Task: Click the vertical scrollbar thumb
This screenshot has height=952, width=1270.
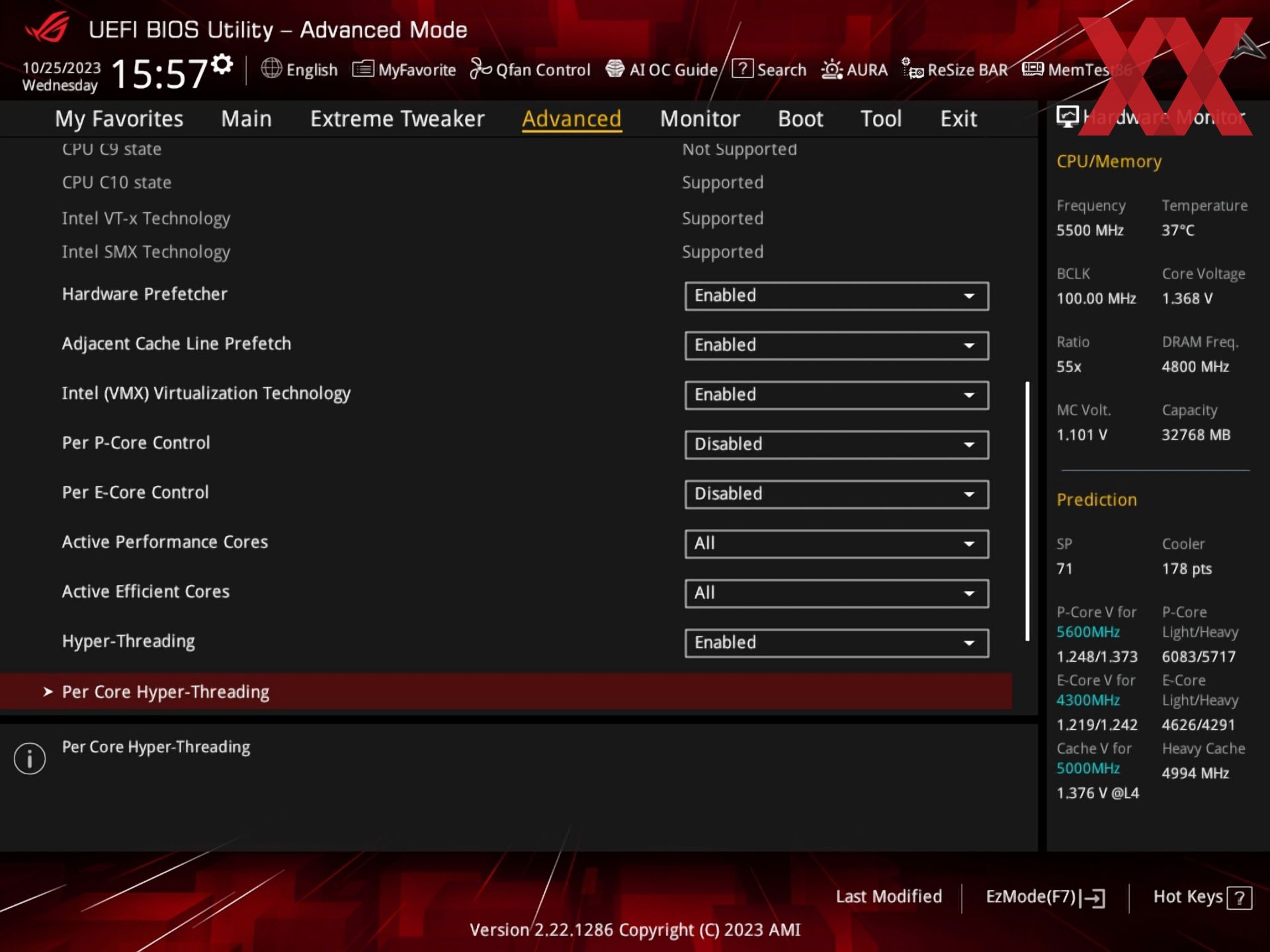Action: coord(1027,511)
